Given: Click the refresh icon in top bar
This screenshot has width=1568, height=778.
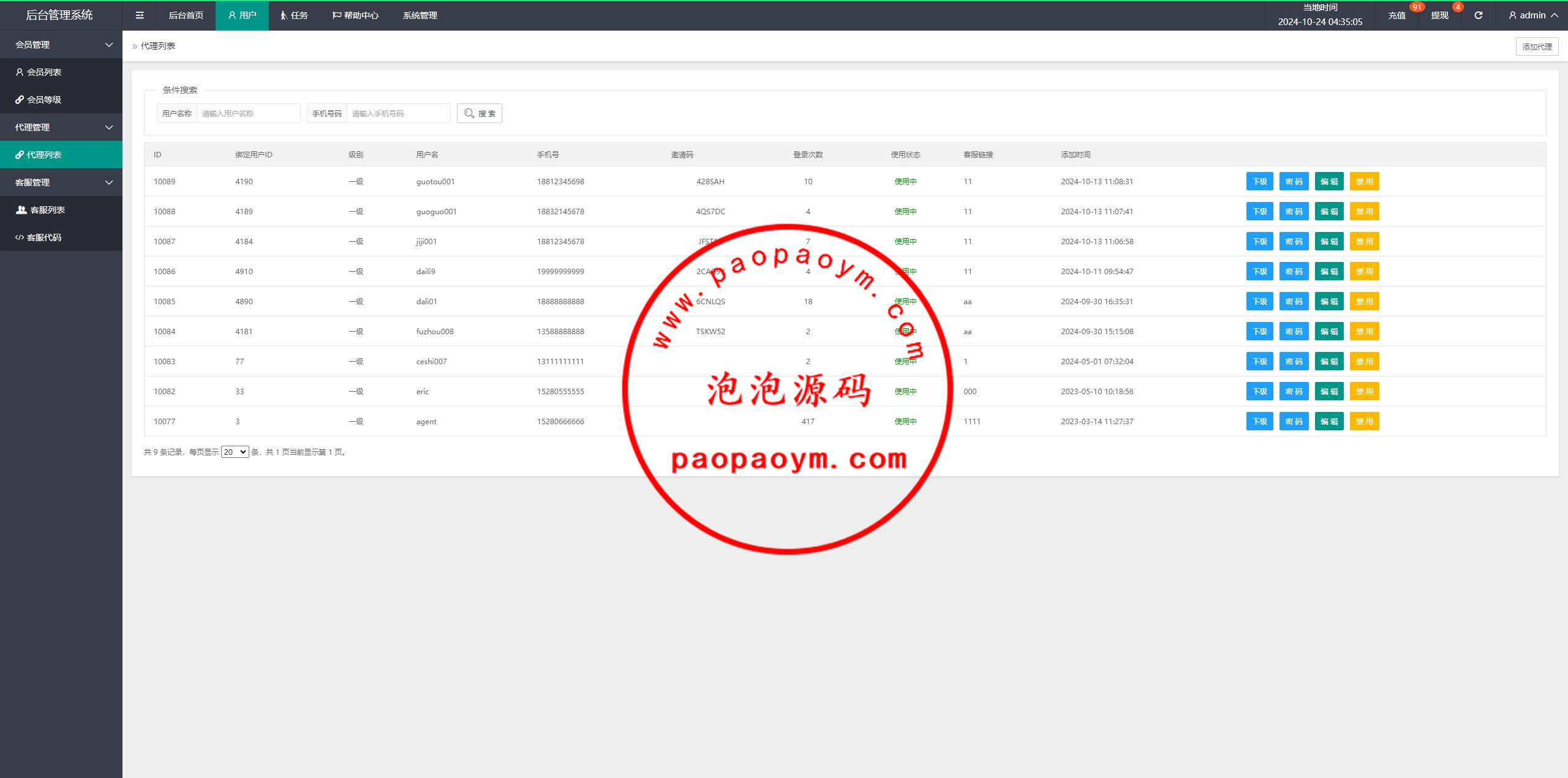Looking at the screenshot, I should tap(1478, 15).
